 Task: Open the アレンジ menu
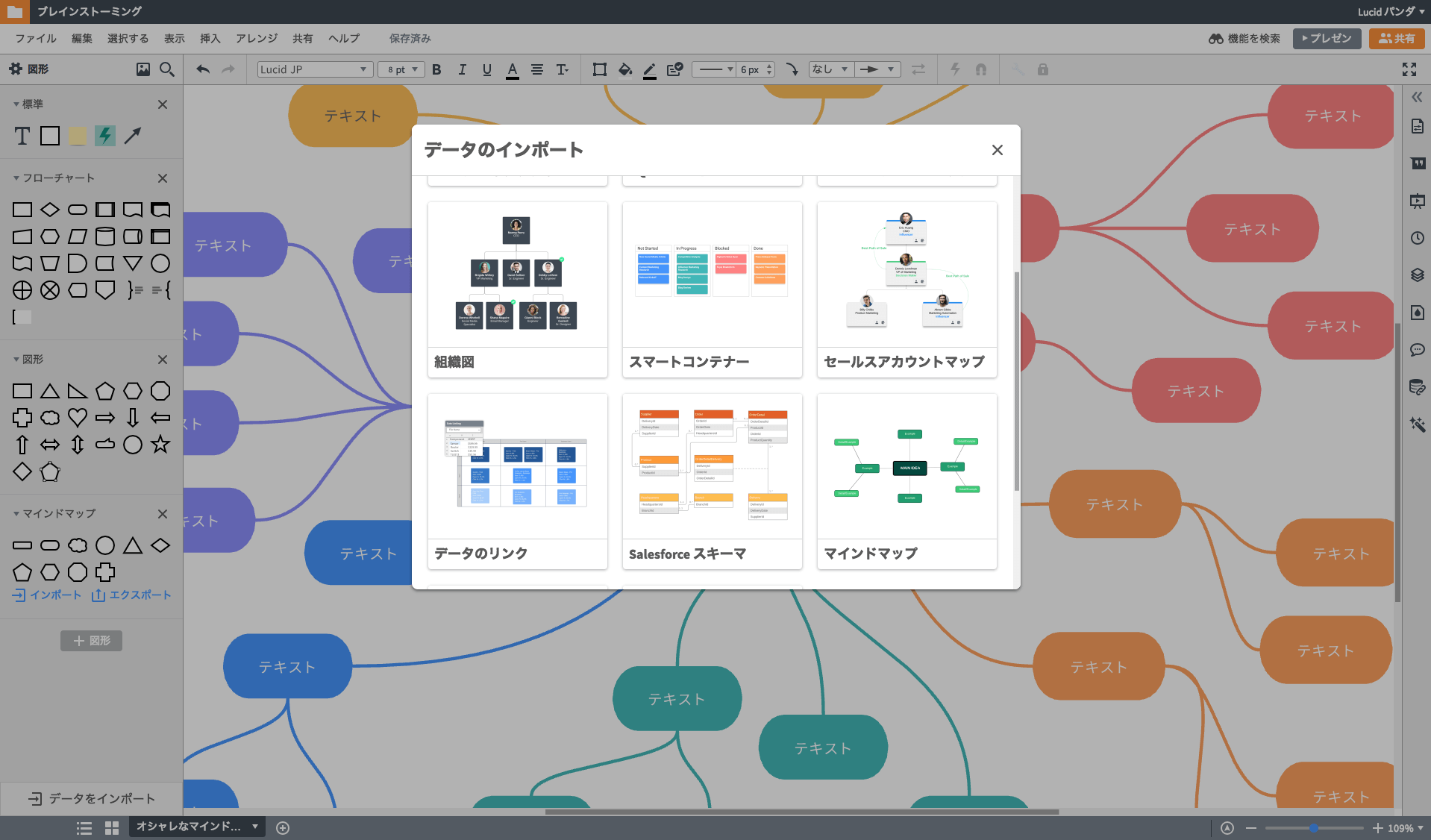coord(256,38)
